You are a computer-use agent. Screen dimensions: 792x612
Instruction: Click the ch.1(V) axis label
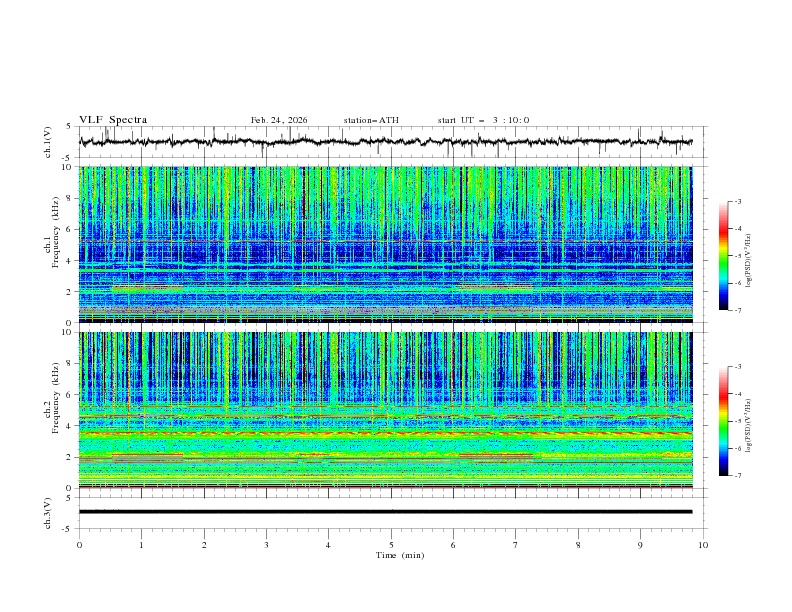[x=48, y=142]
